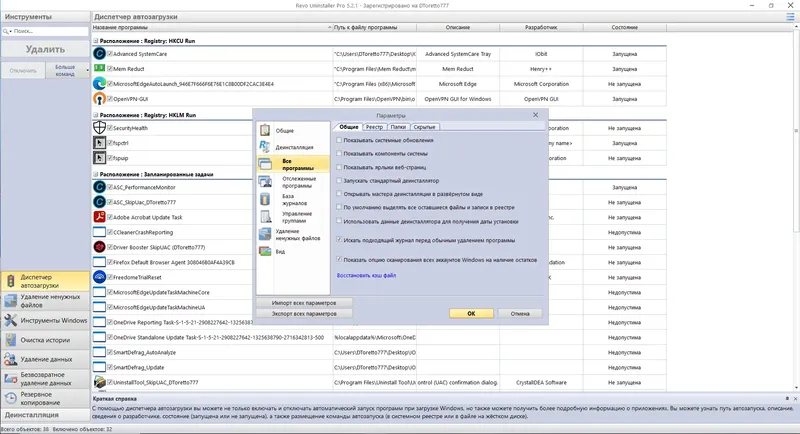Uncheck Искать подходящий журнал checkbox
This screenshot has width=800, height=434.
339,239
